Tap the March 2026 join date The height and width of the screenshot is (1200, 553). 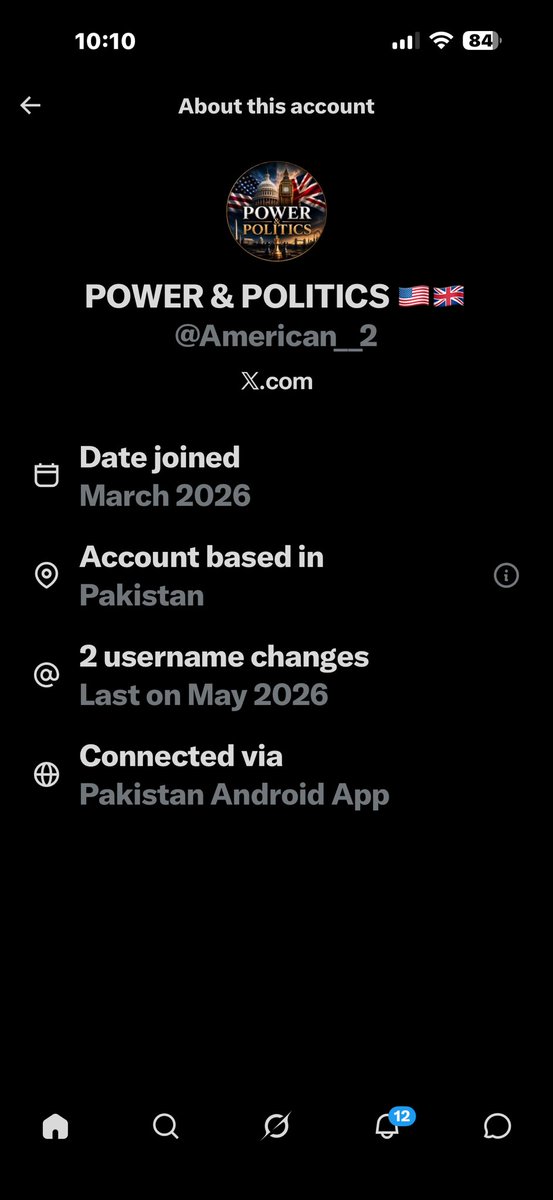[x=165, y=496]
